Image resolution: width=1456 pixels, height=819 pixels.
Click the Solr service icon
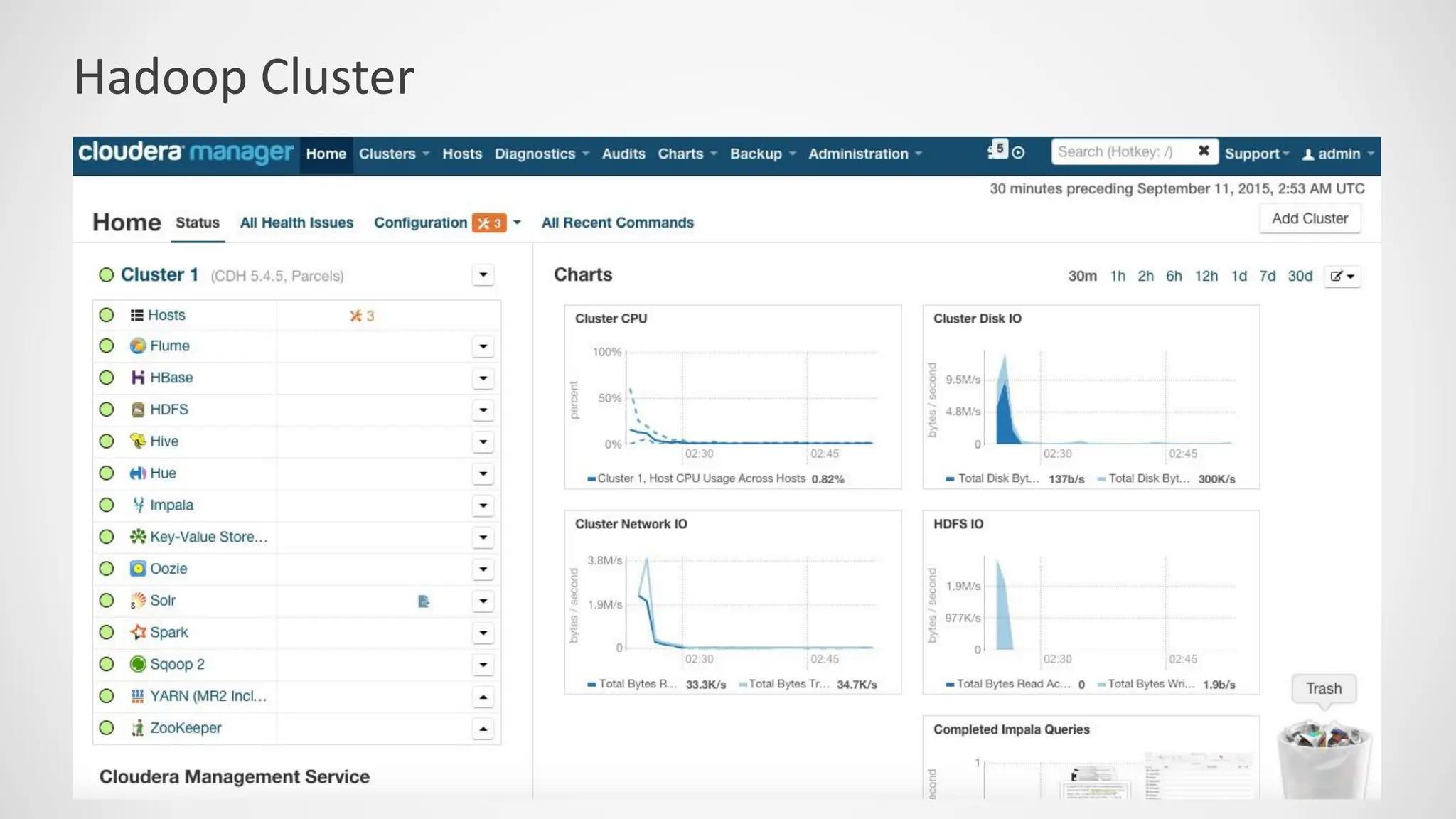point(138,601)
